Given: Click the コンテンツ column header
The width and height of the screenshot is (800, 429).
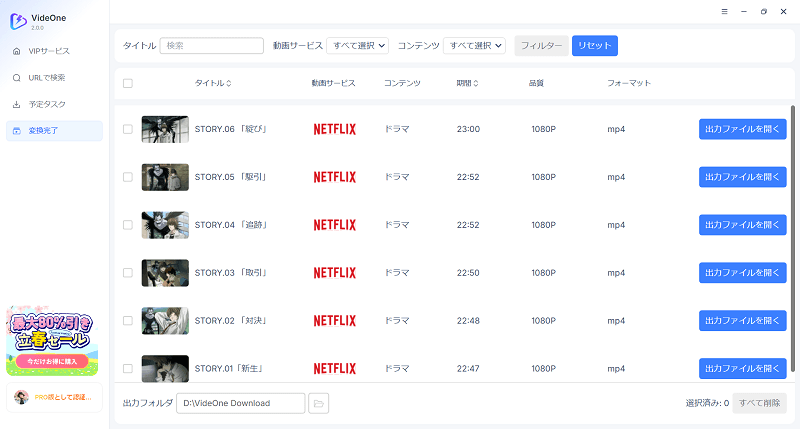Looking at the screenshot, I should pos(403,83).
